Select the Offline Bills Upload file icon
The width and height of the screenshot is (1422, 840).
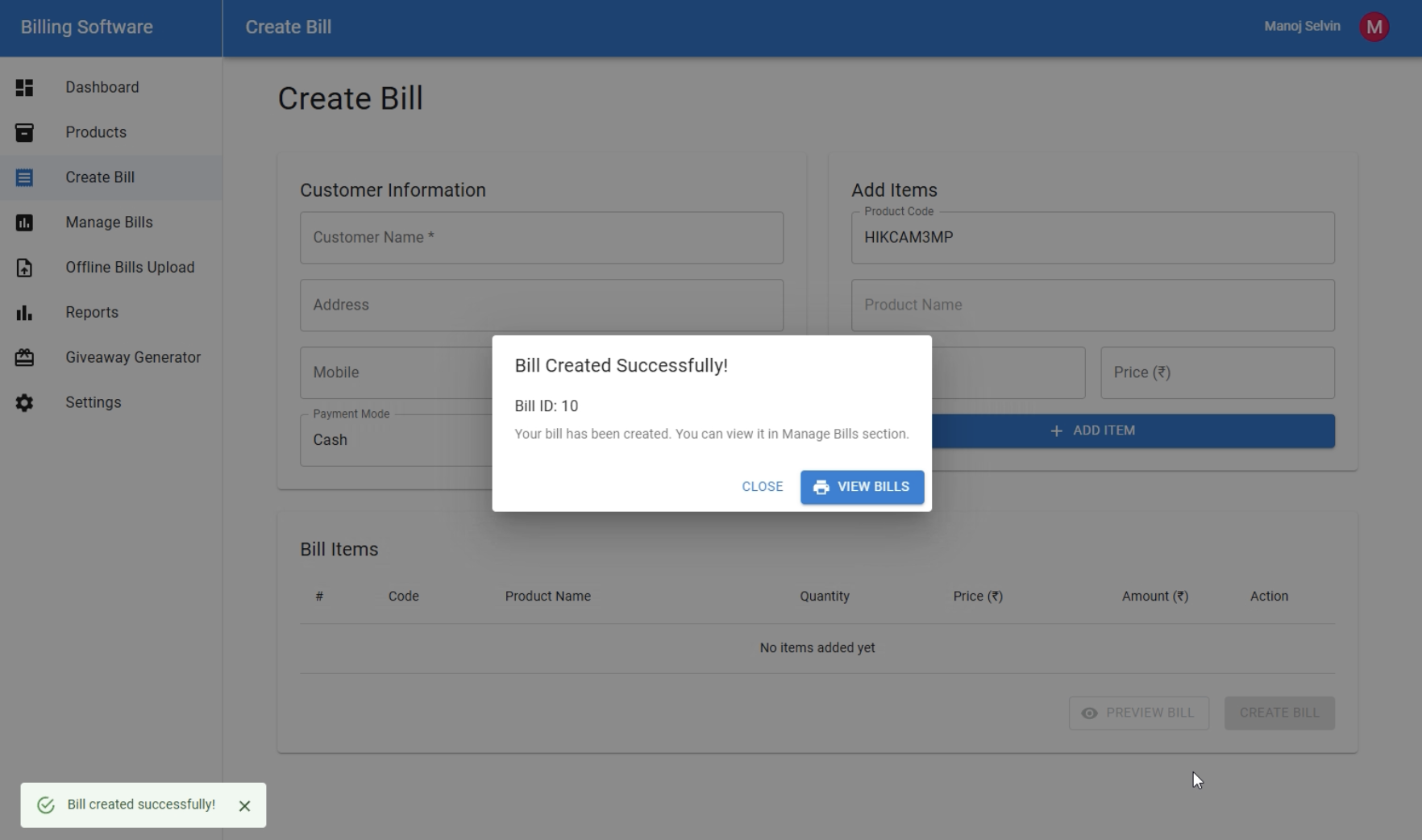point(24,268)
